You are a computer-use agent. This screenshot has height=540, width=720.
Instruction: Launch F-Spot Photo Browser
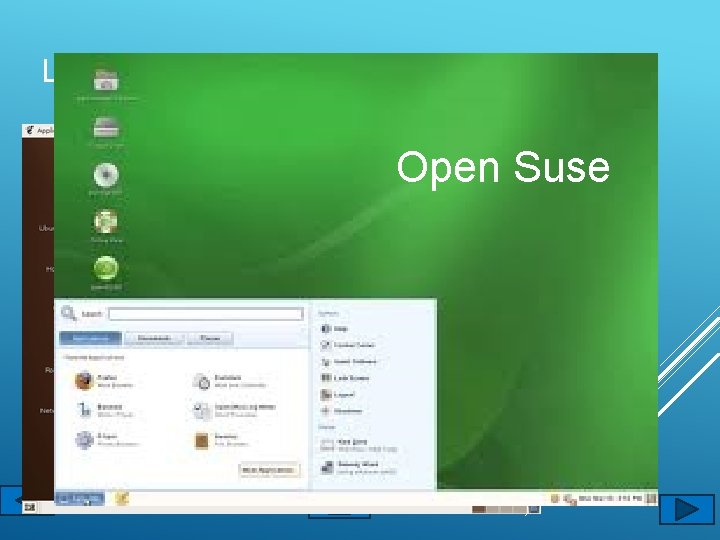pos(107,439)
